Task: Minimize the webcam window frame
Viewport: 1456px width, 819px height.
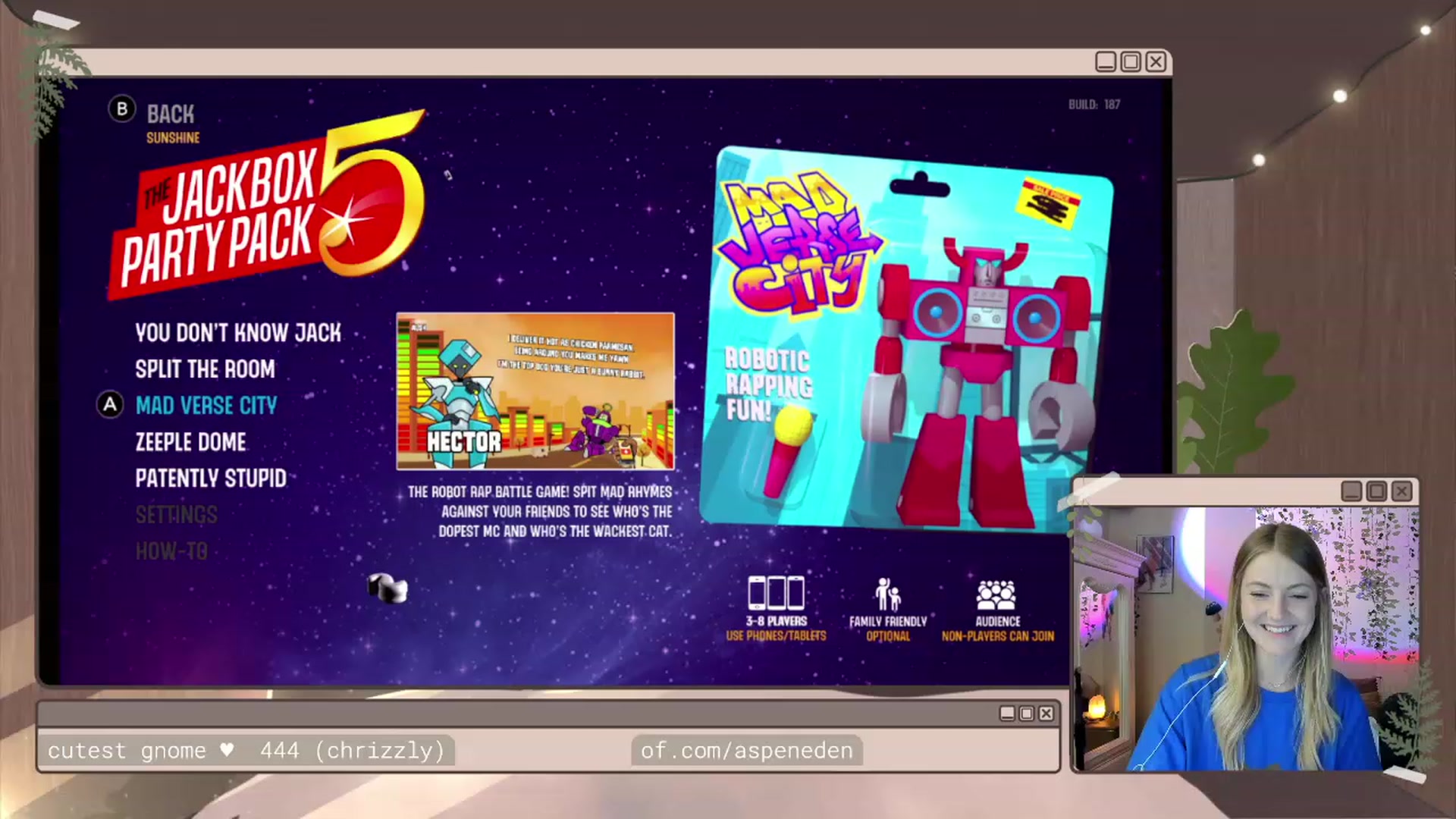Action: (x=1351, y=491)
